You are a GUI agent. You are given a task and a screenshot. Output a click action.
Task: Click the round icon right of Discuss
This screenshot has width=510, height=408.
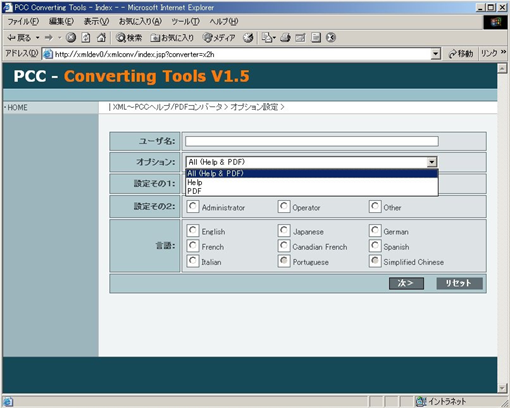click(x=330, y=38)
